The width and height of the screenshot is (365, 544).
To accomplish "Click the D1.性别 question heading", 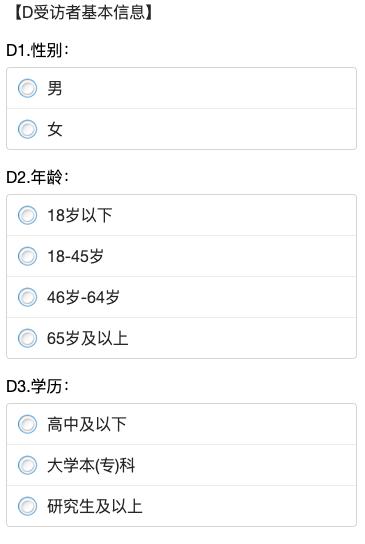I will coord(37,50).
